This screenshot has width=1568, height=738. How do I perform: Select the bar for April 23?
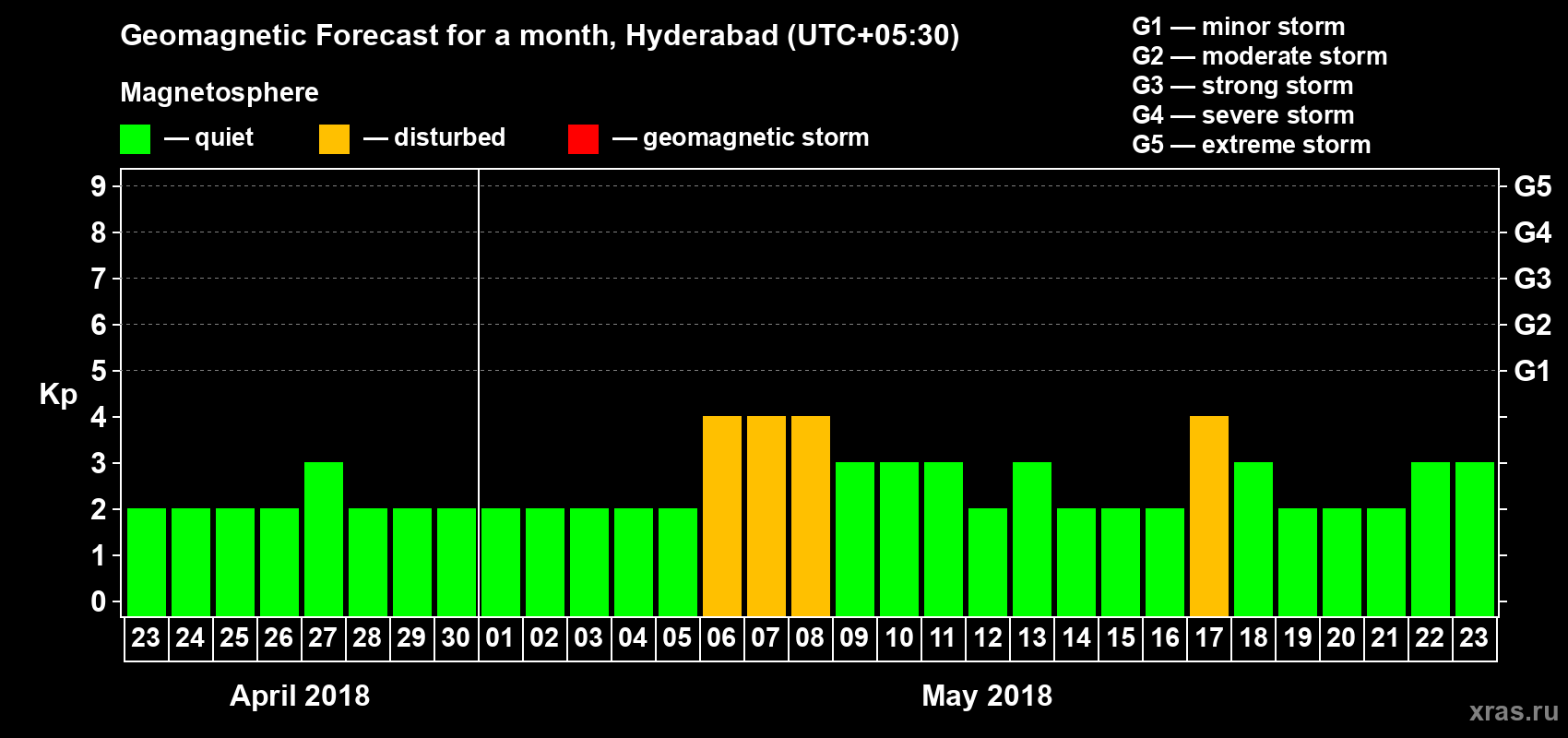pos(147,562)
